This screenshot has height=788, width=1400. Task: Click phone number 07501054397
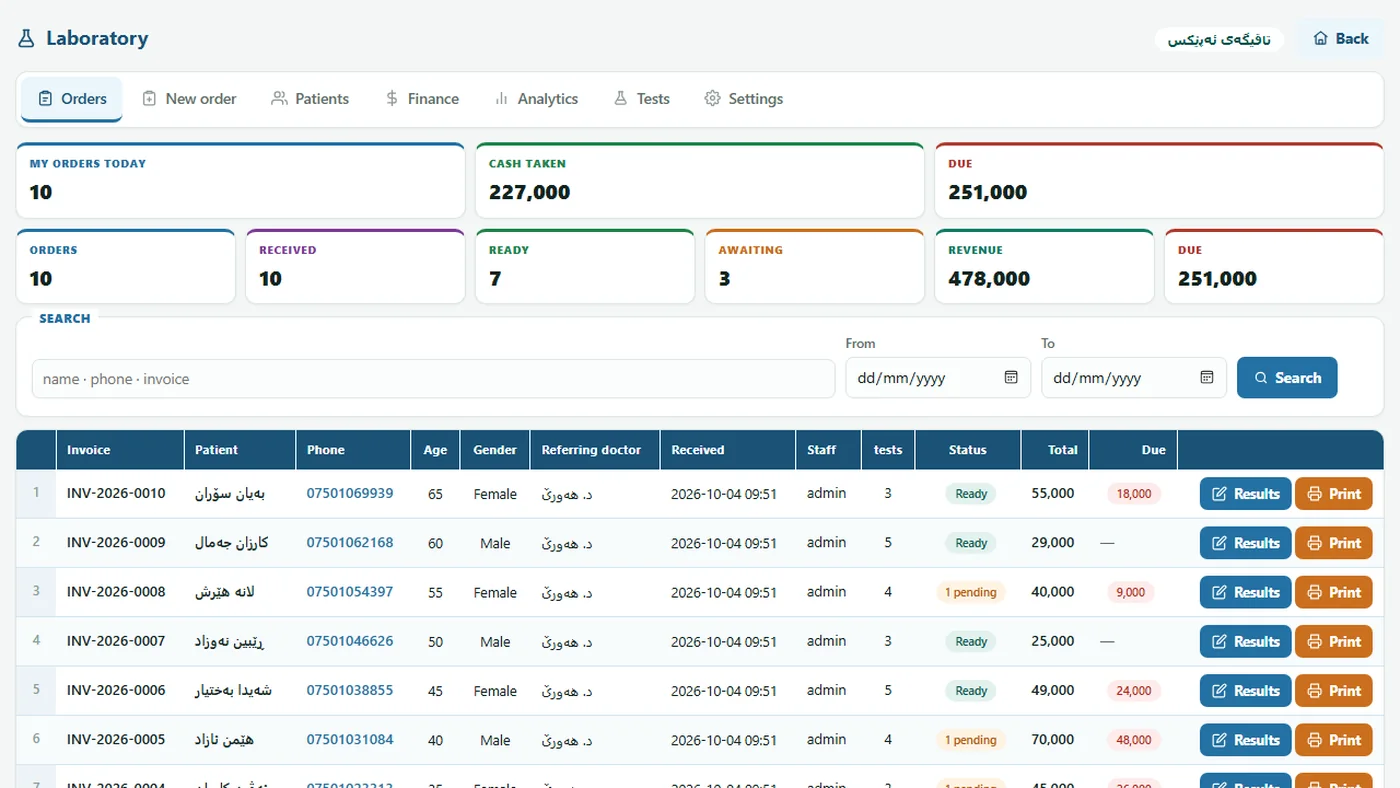[x=350, y=592]
